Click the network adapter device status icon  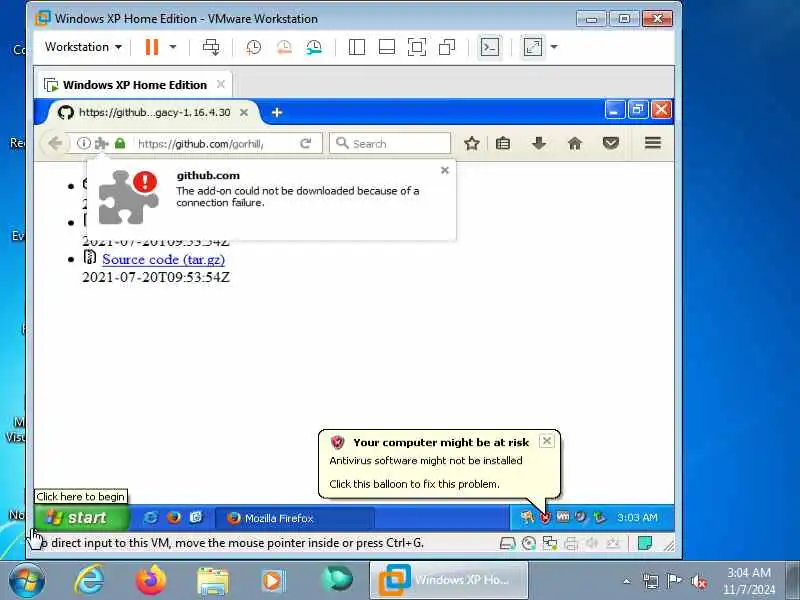pos(549,543)
